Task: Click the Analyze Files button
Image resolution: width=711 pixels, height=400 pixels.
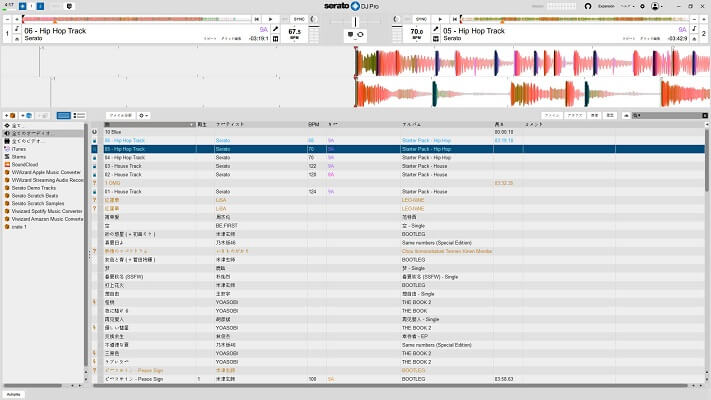Action: pyautogui.click(x=121, y=116)
